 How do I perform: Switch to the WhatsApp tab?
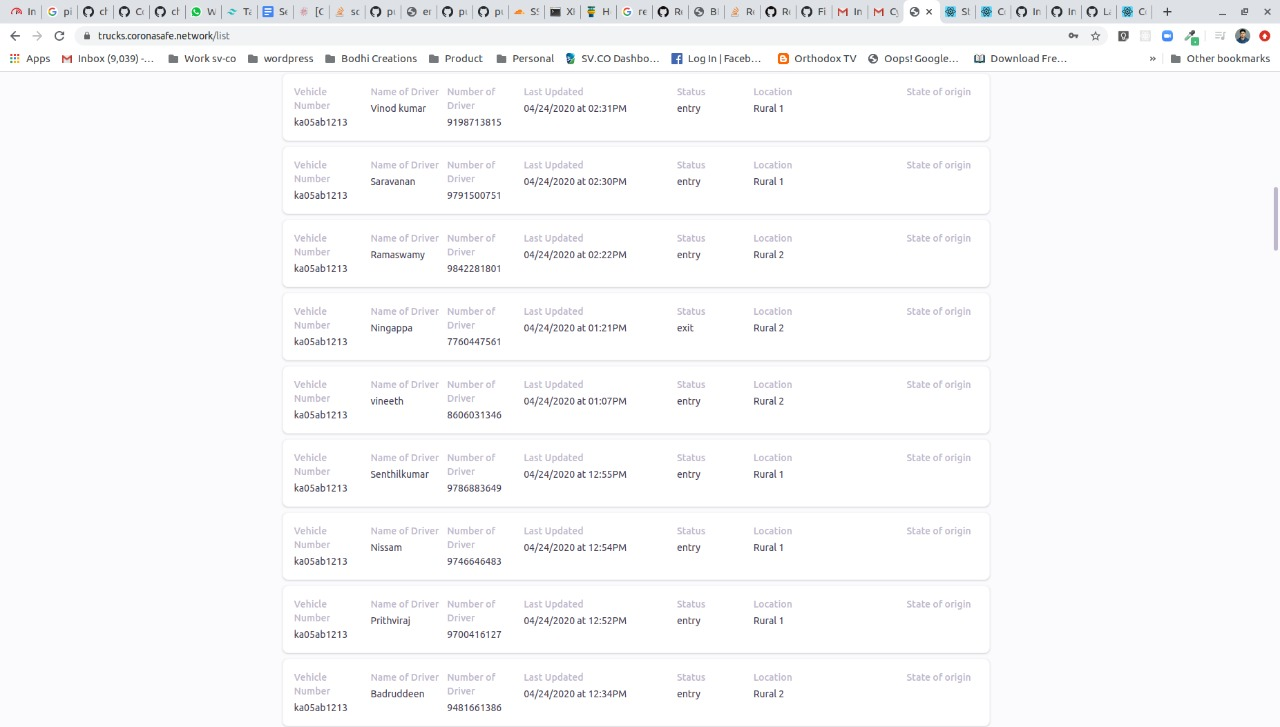click(x=203, y=12)
